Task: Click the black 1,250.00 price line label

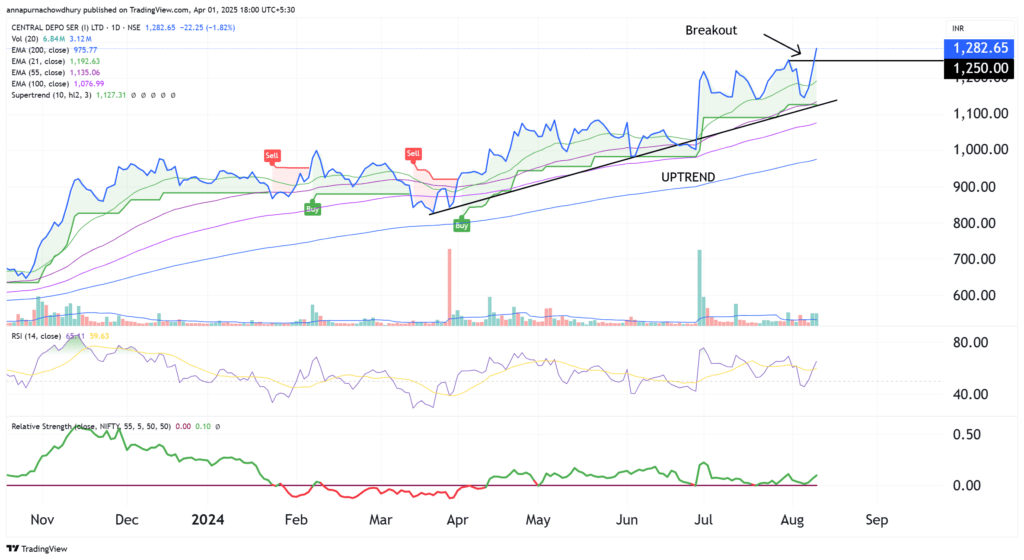Action: 983,66
